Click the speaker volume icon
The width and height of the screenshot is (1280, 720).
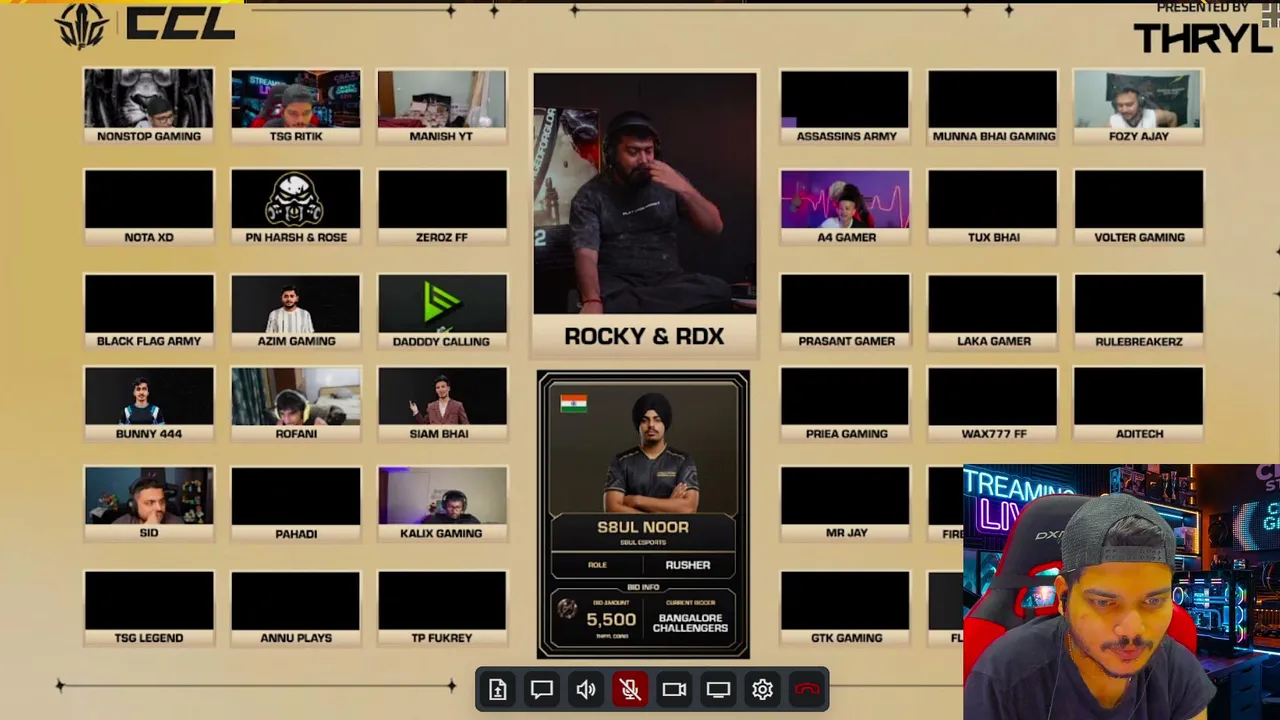586,689
